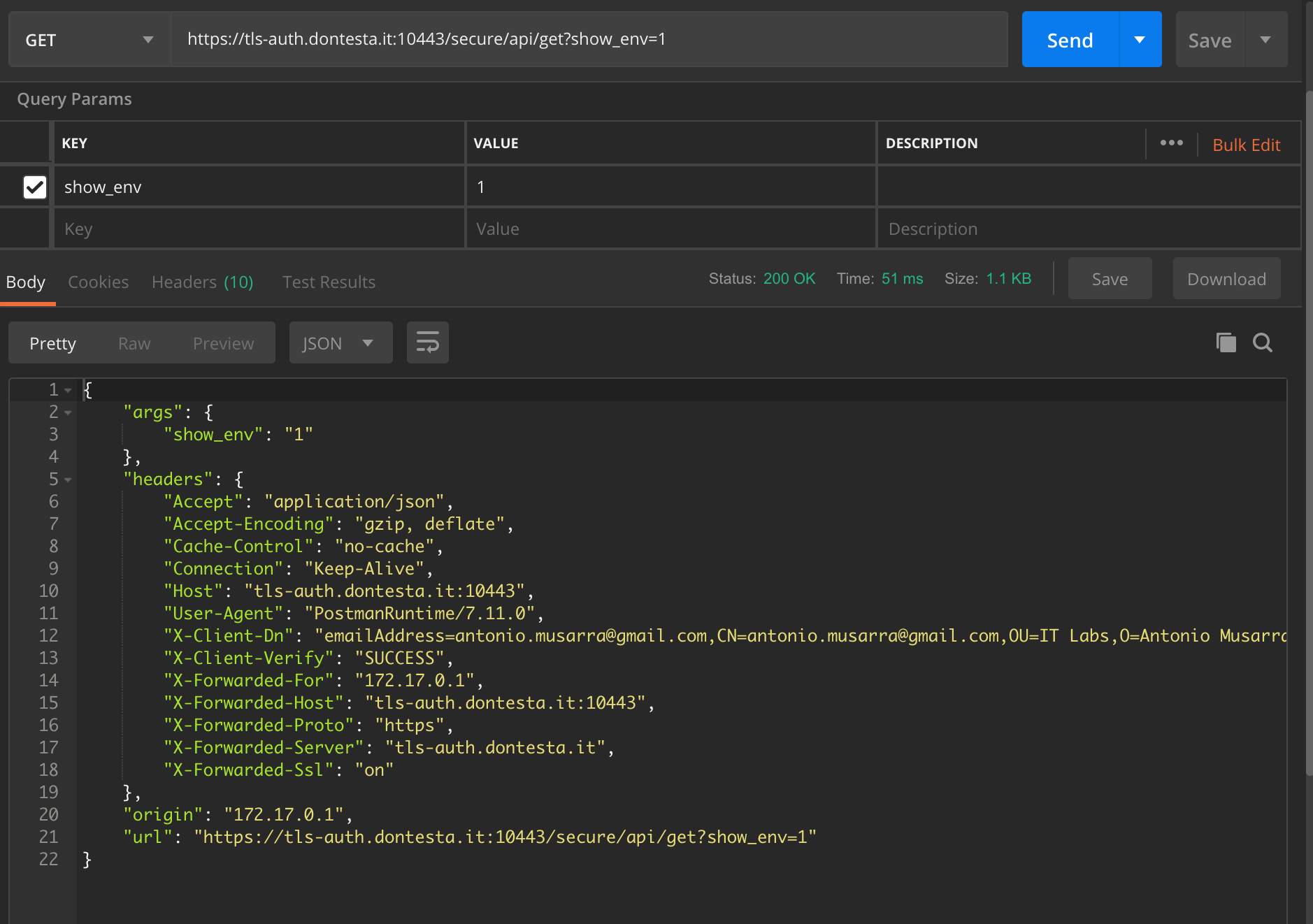Collapse the headers object at line 5

tap(68, 479)
